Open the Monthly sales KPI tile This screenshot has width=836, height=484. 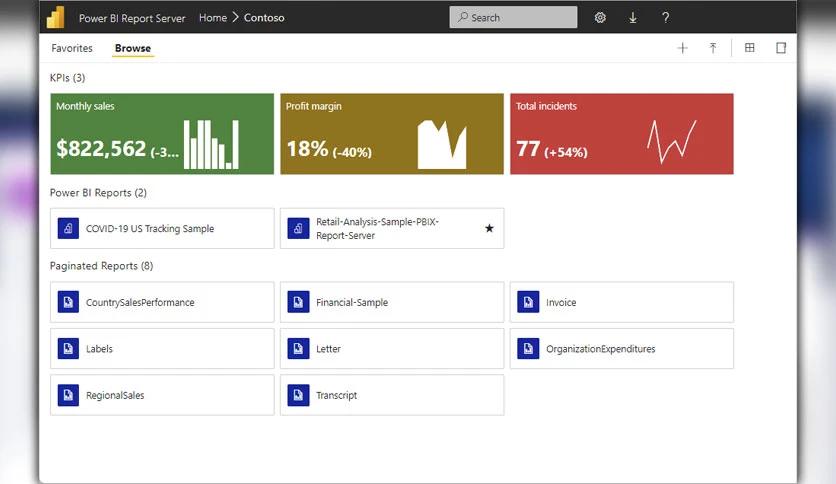162,134
